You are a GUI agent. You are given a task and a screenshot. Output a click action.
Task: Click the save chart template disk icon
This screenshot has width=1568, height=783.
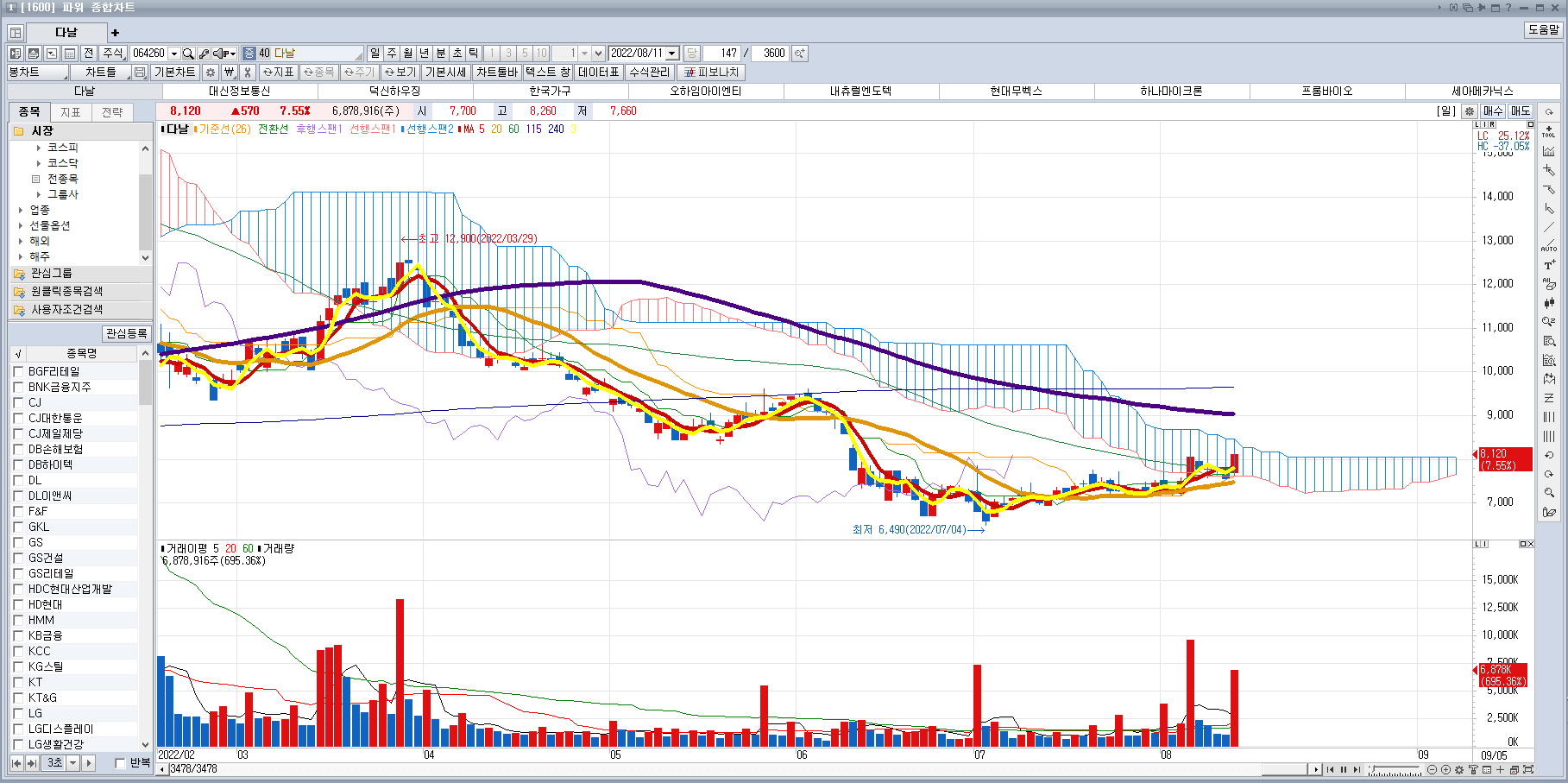tap(140, 73)
